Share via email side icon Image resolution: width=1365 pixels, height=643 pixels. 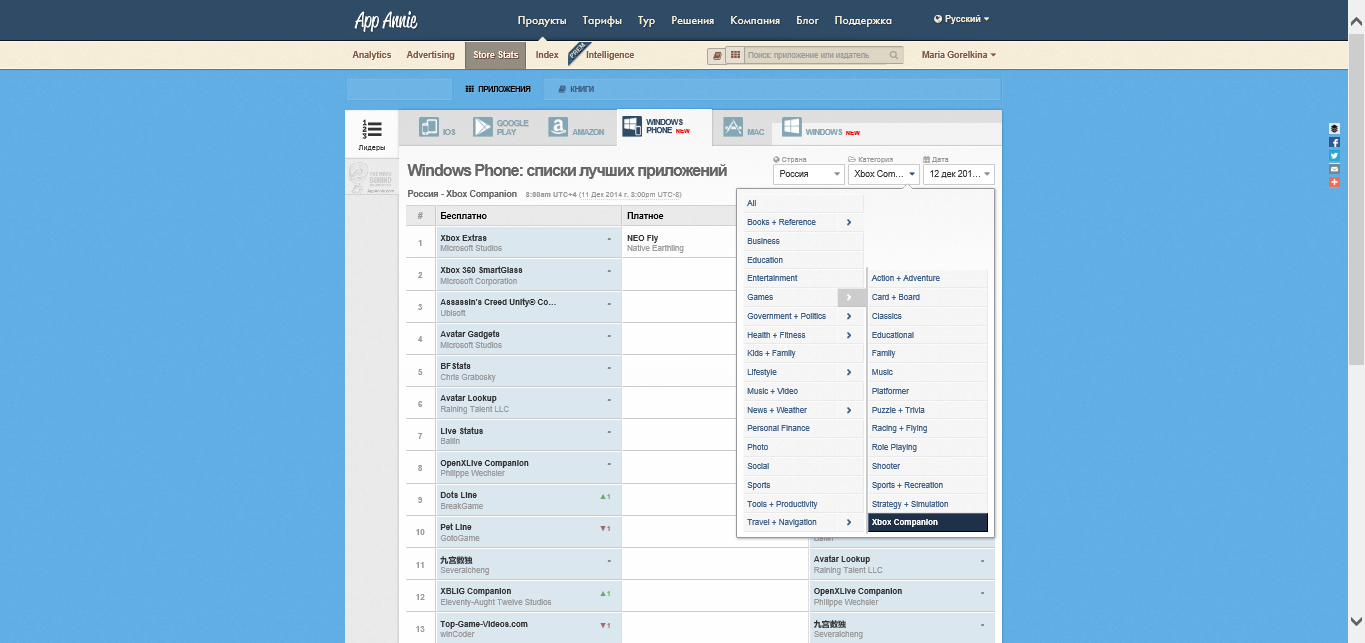tap(1334, 169)
